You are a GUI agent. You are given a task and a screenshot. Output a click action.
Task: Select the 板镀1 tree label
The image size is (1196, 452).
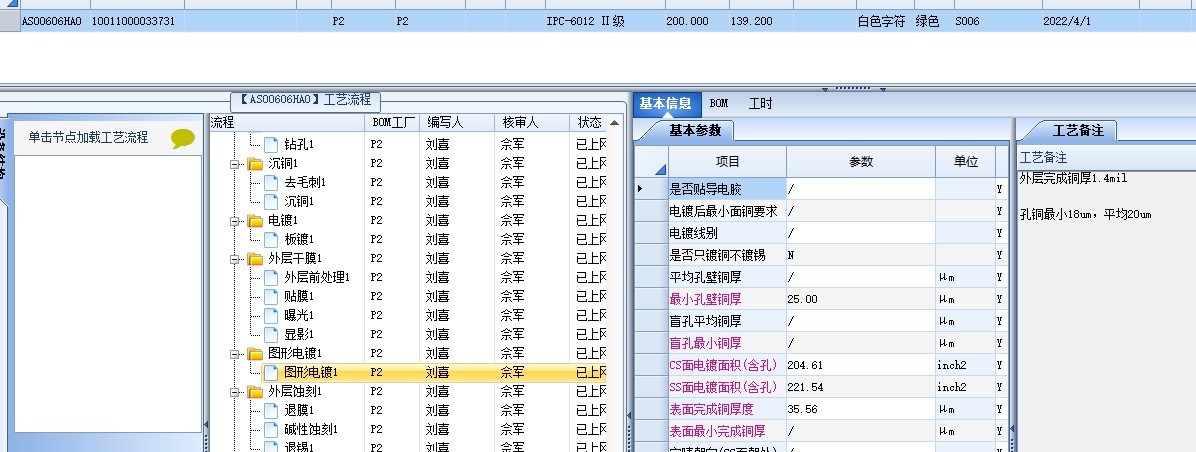tap(299, 239)
